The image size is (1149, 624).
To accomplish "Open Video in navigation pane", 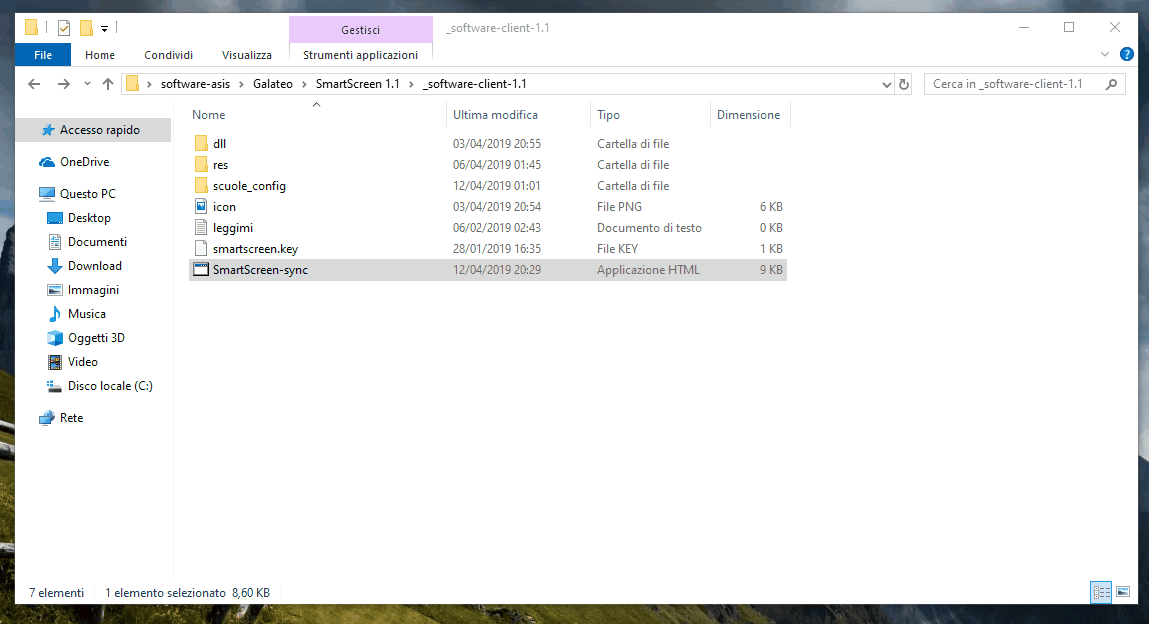I will click(82, 362).
